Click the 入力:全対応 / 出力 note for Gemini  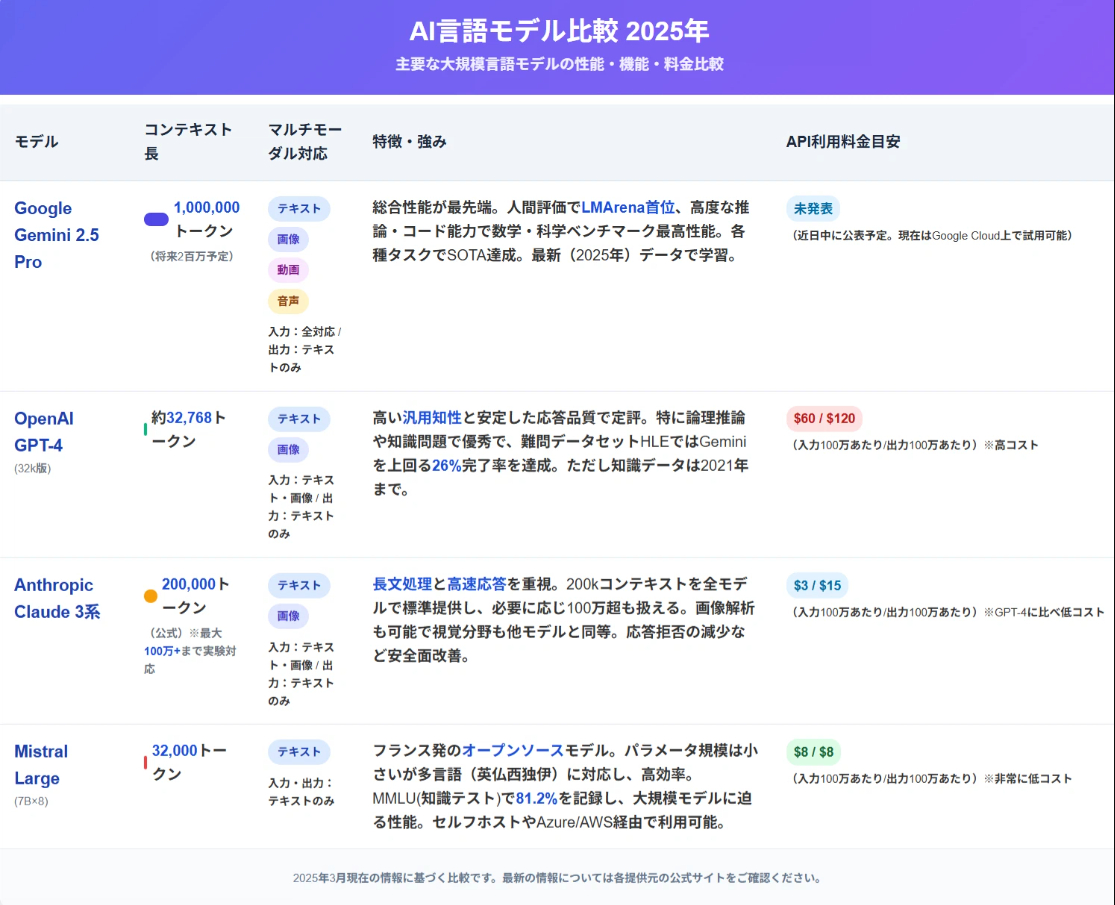[x=304, y=350]
